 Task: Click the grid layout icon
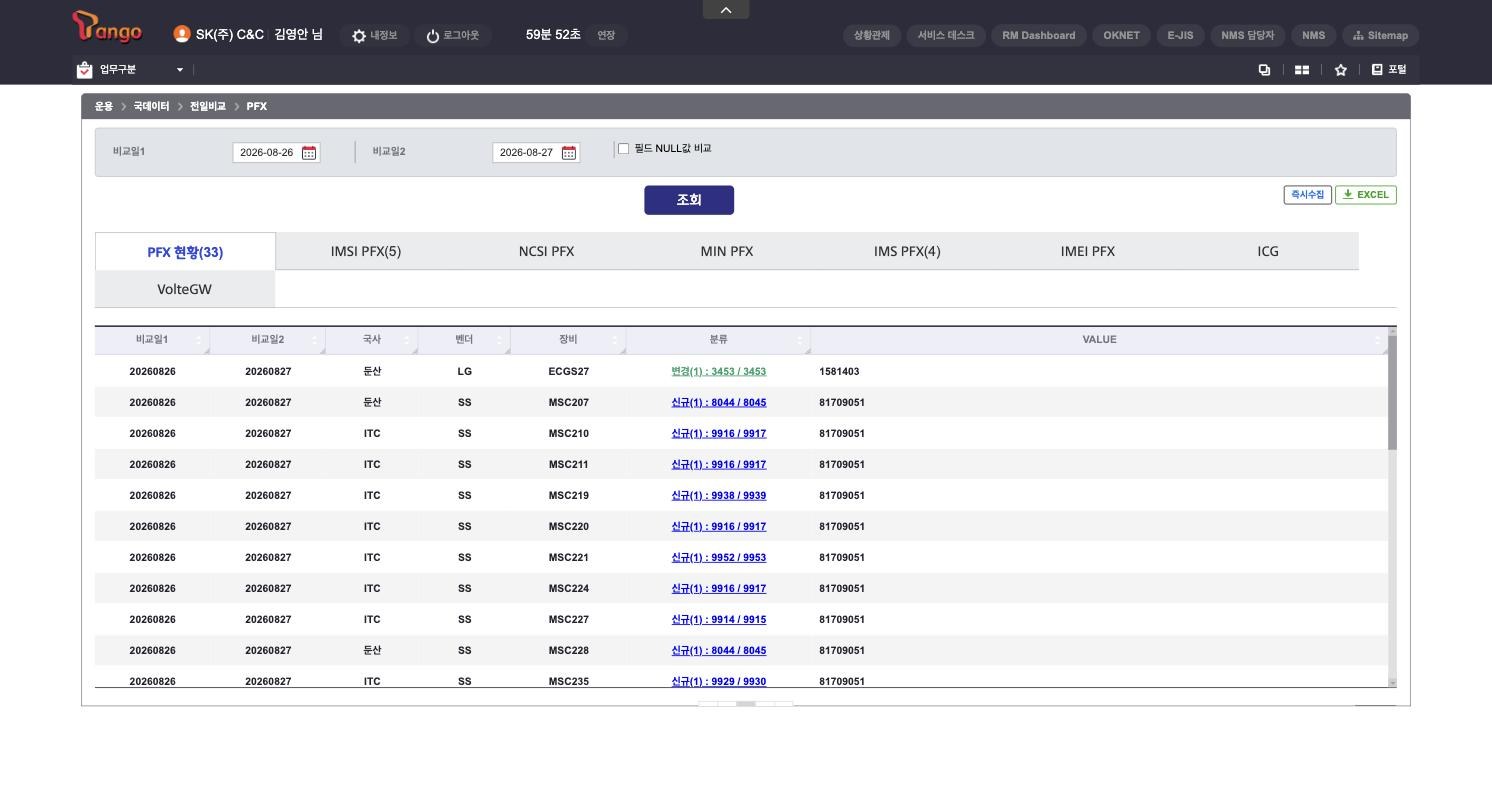click(1302, 70)
